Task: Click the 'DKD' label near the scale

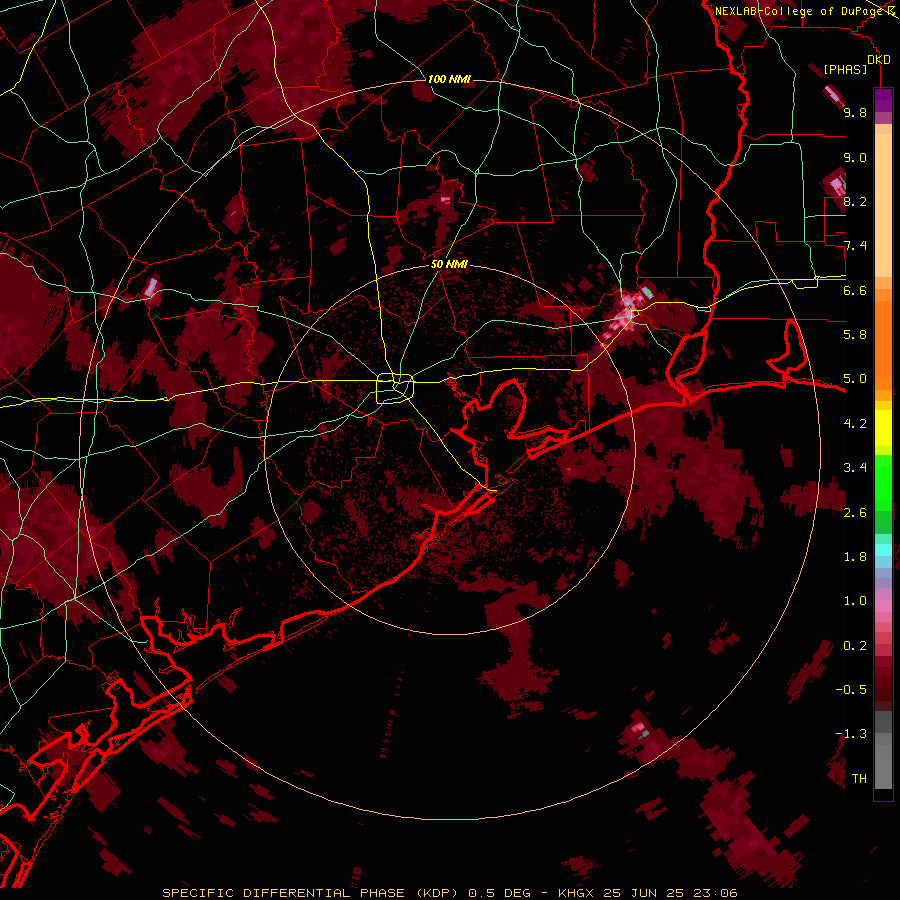Action: click(x=879, y=60)
